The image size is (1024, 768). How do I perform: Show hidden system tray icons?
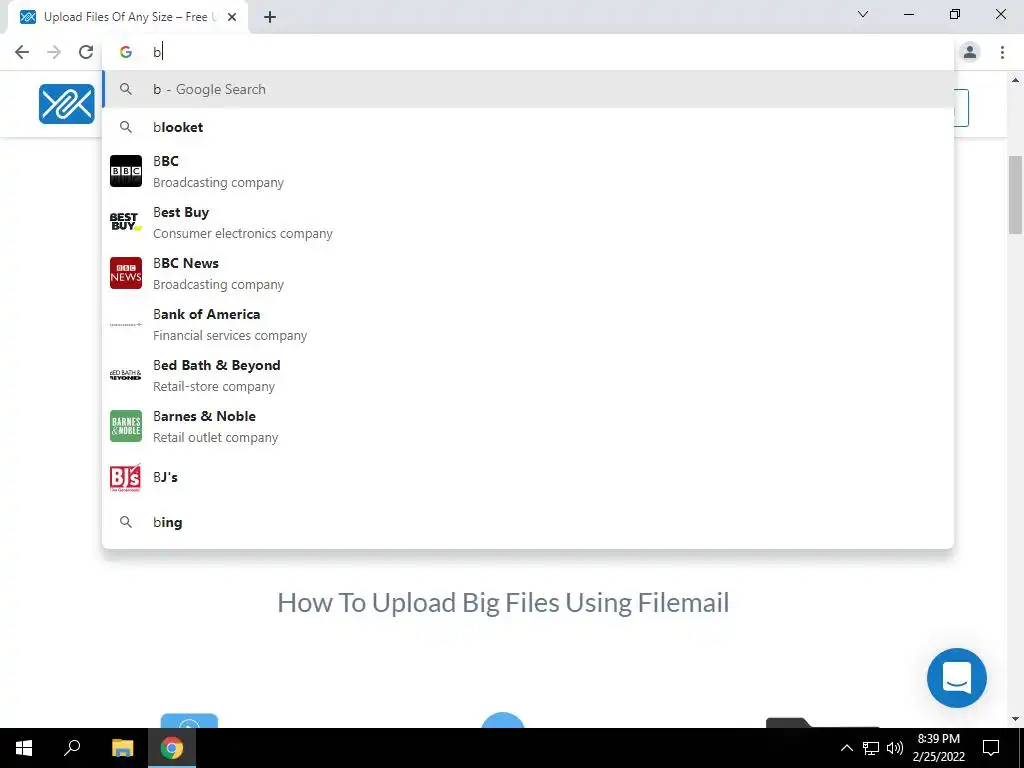pyautogui.click(x=846, y=748)
